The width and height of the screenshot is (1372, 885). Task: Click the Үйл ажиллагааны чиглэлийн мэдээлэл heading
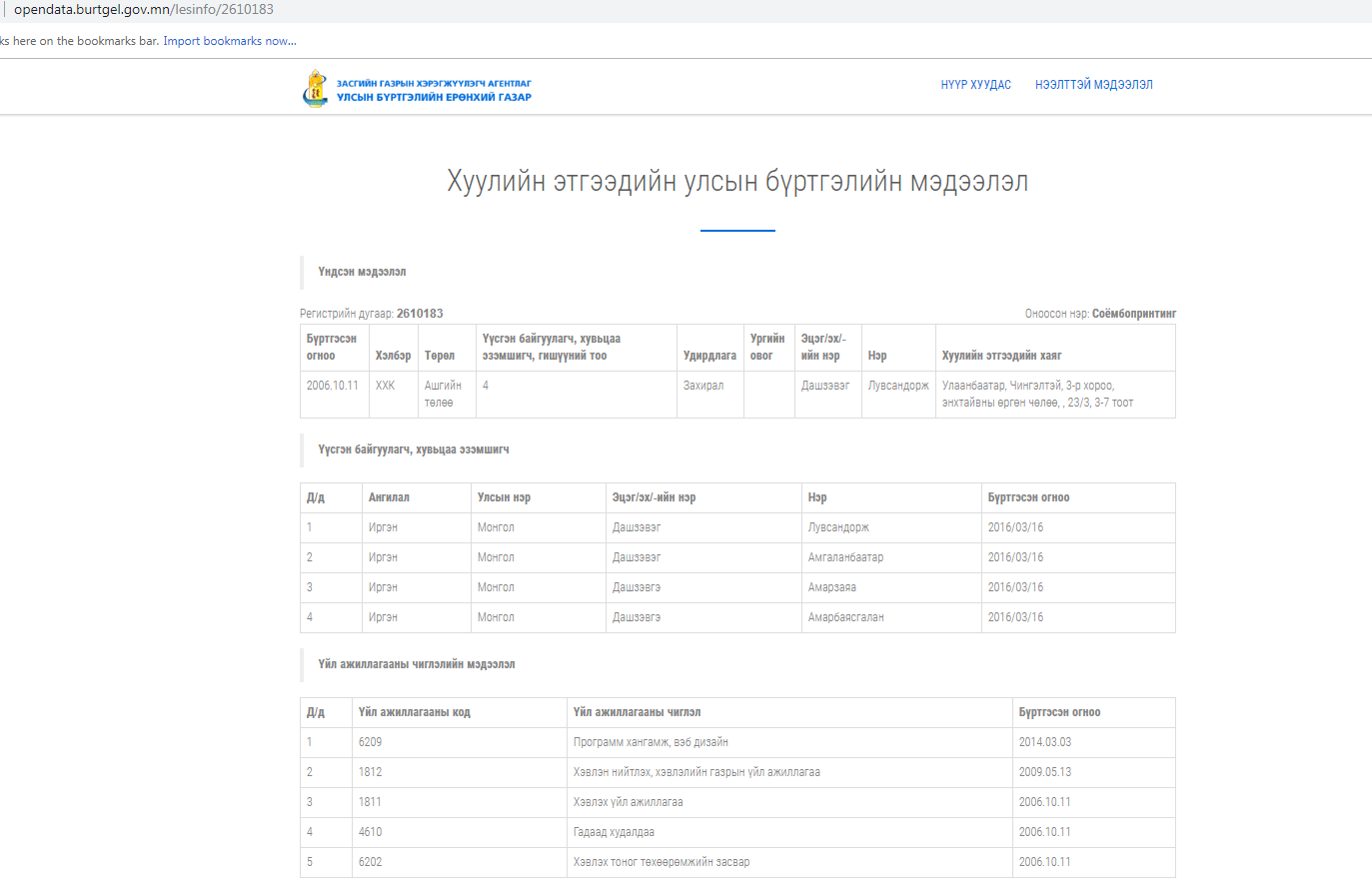tap(417, 664)
